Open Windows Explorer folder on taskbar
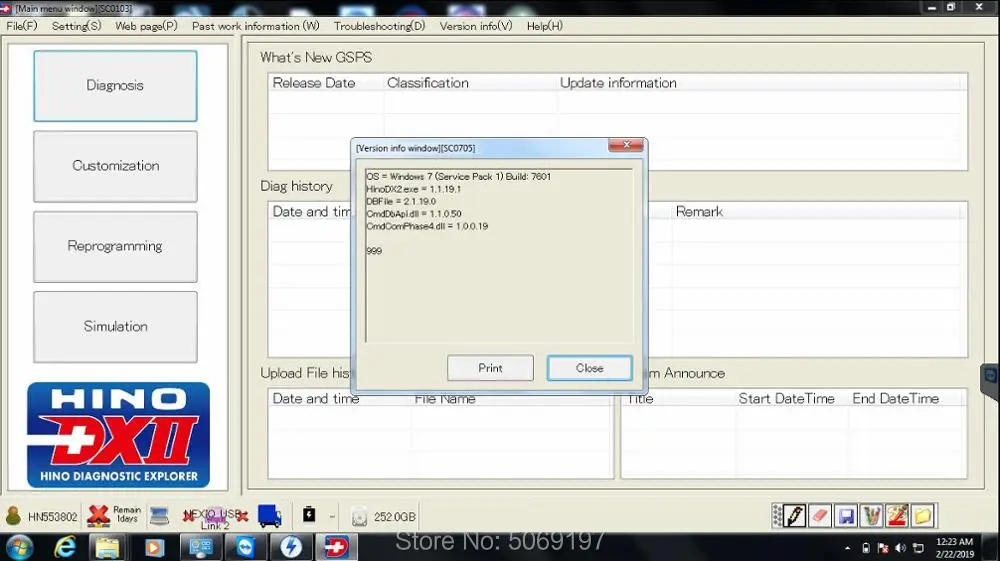The width and height of the screenshot is (1000, 561). [107, 548]
